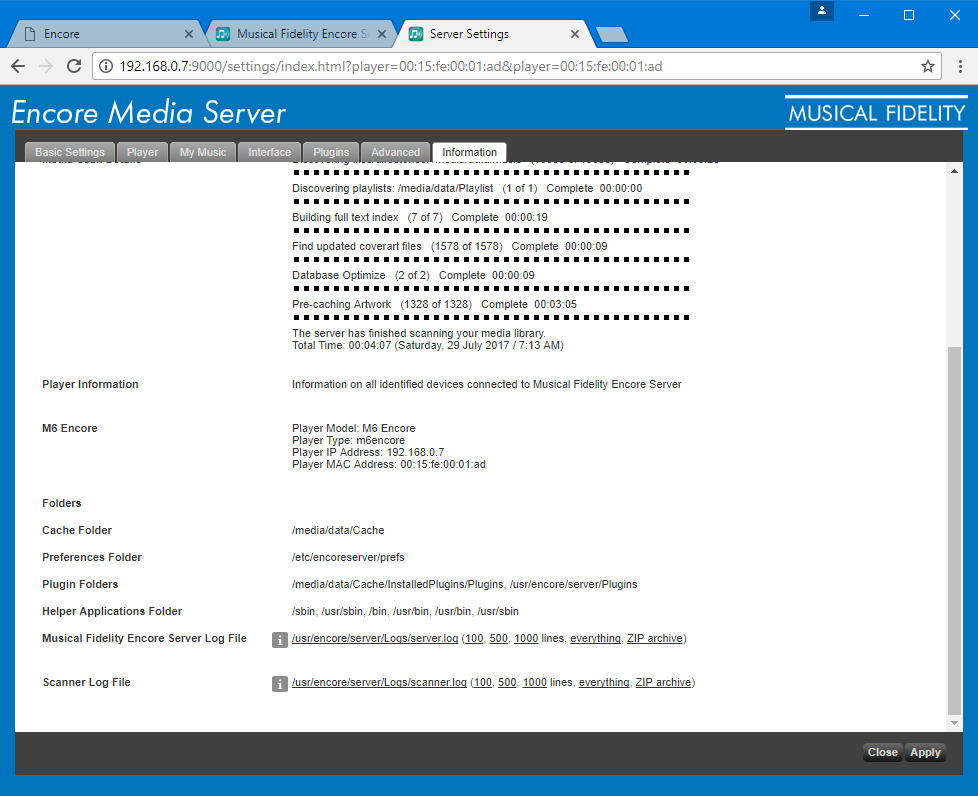The width and height of the screenshot is (978, 796).
Task: Close the Musical Fidelity Encore browser tab
Action: coord(382,34)
